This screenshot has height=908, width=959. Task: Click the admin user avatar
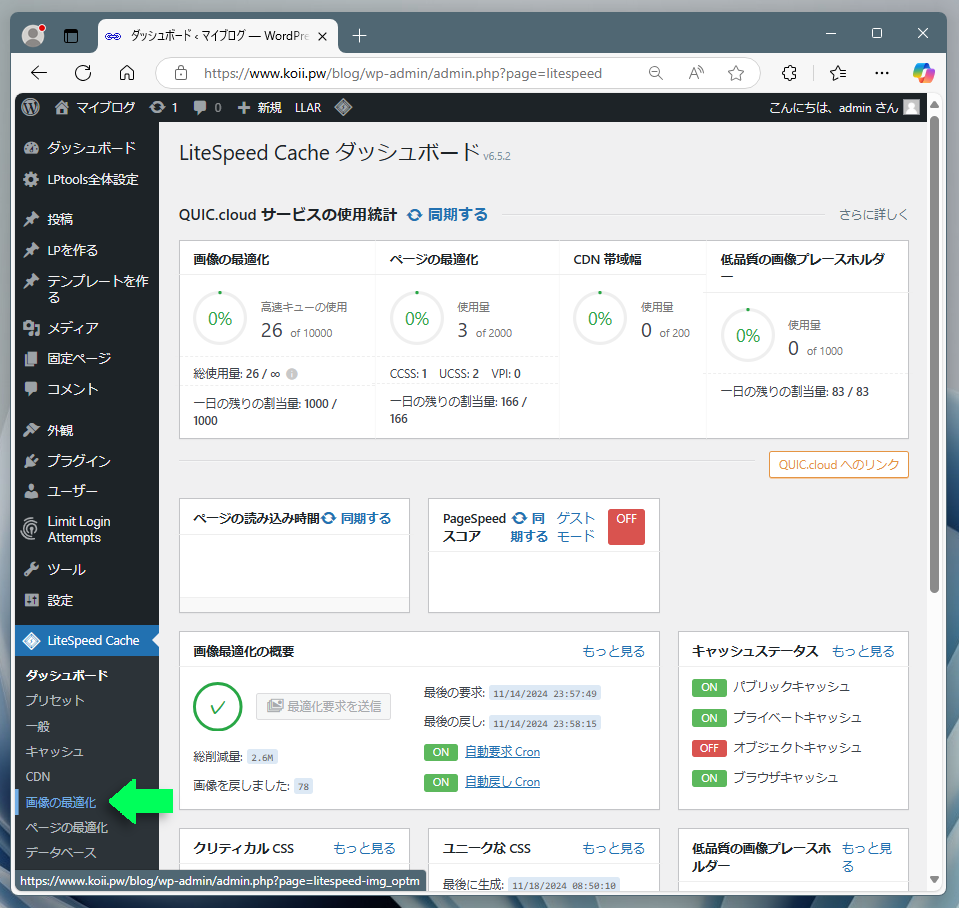click(911, 108)
